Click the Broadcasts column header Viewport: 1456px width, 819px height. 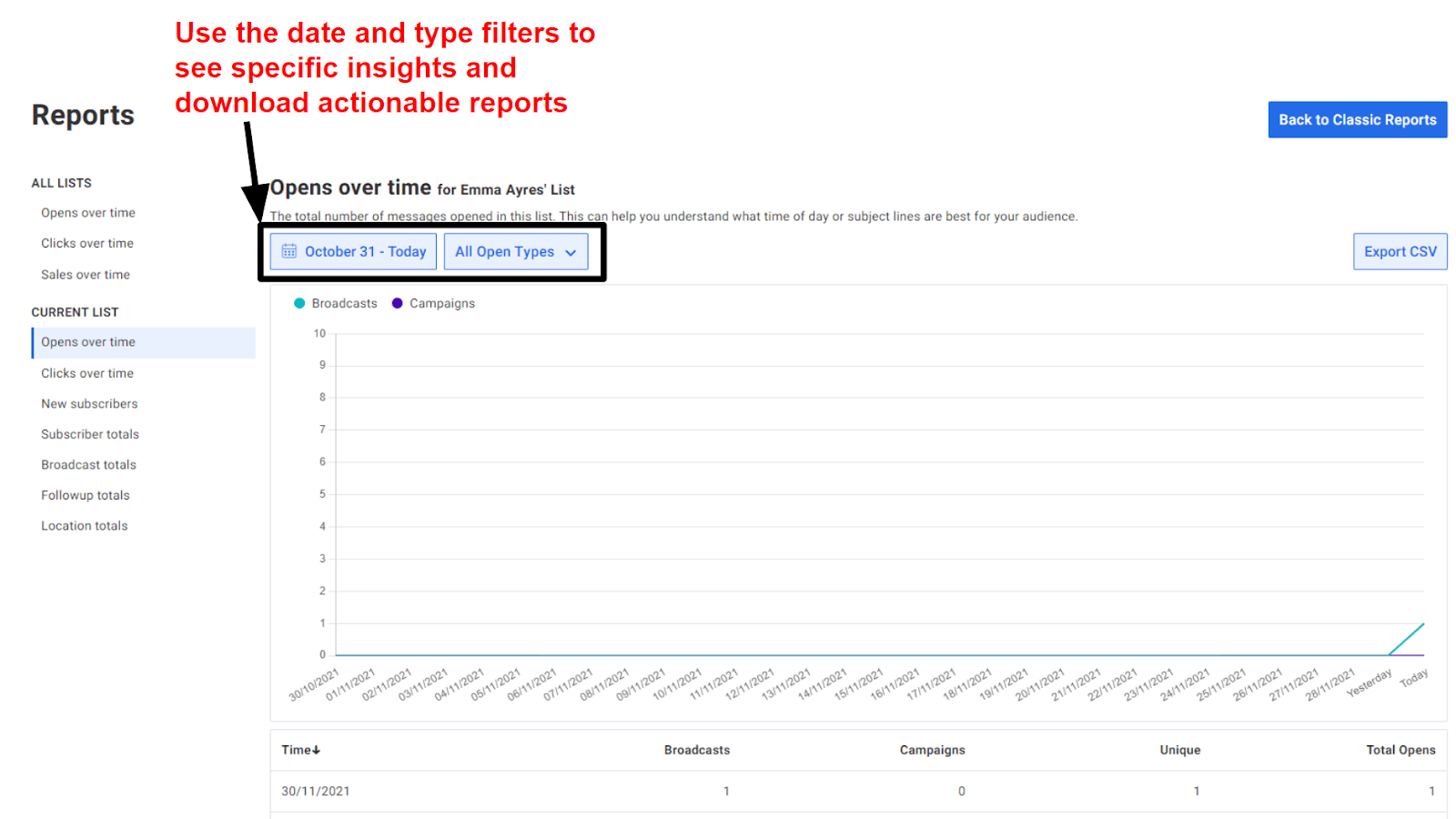click(x=697, y=750)
